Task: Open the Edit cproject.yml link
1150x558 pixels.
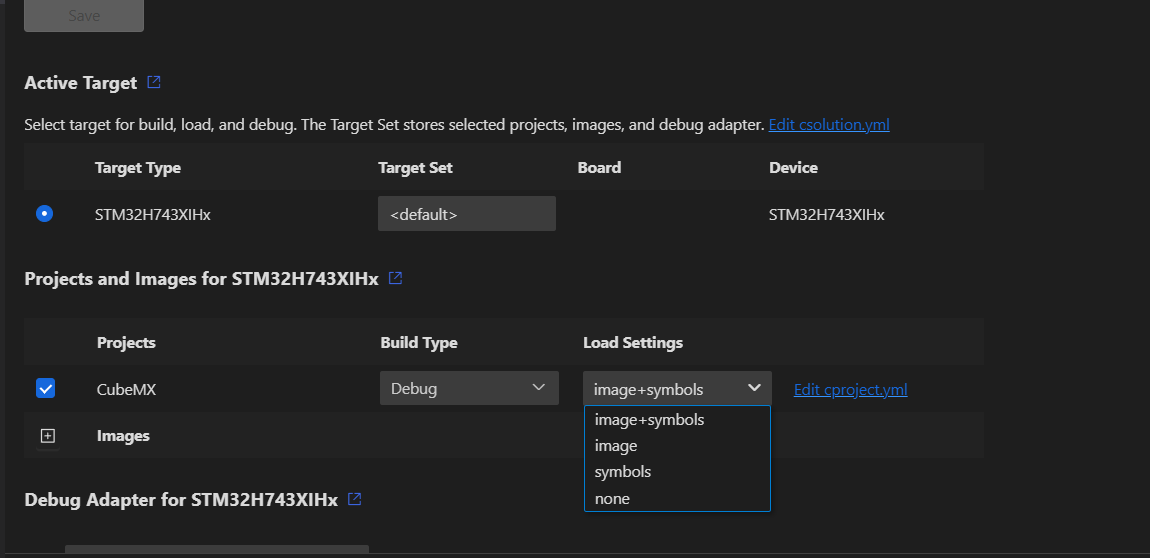Action: (x=850, y=390)
